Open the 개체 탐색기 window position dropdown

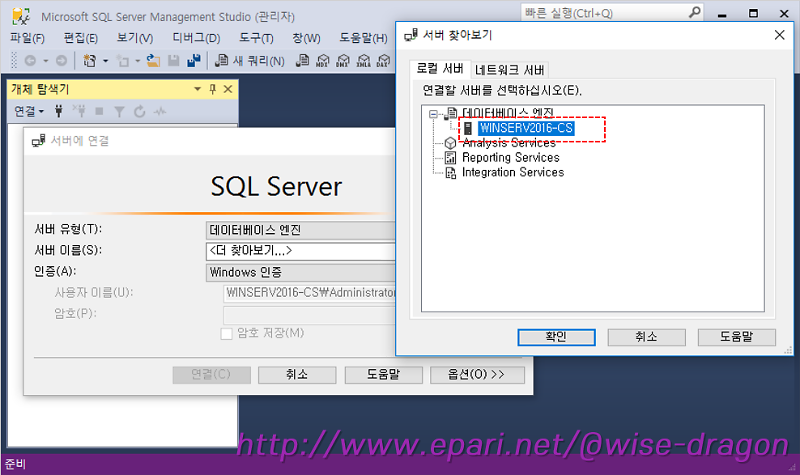(x=197, y=89)
